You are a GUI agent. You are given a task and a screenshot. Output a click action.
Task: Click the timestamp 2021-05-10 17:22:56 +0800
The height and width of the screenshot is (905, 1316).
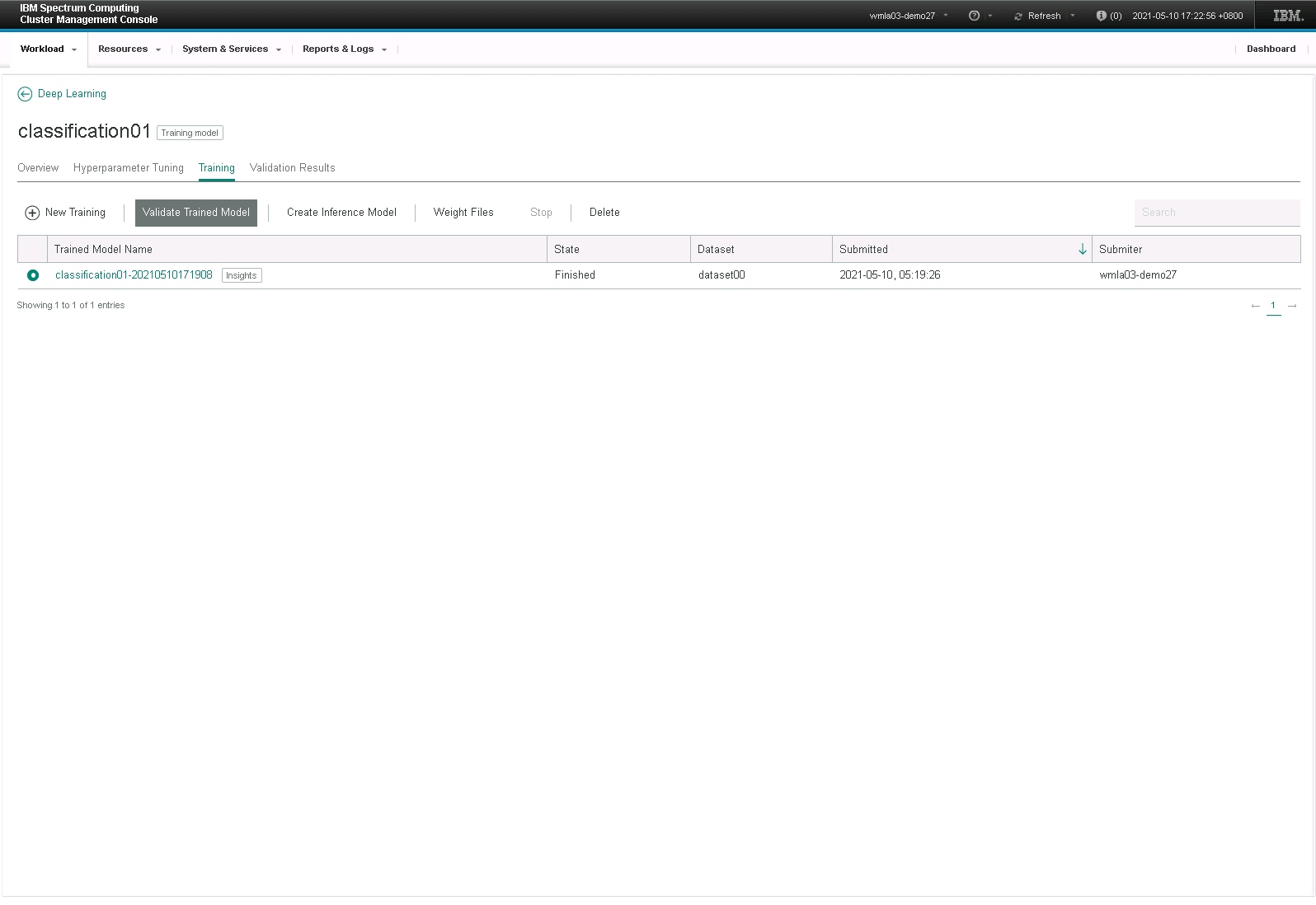1187,16
